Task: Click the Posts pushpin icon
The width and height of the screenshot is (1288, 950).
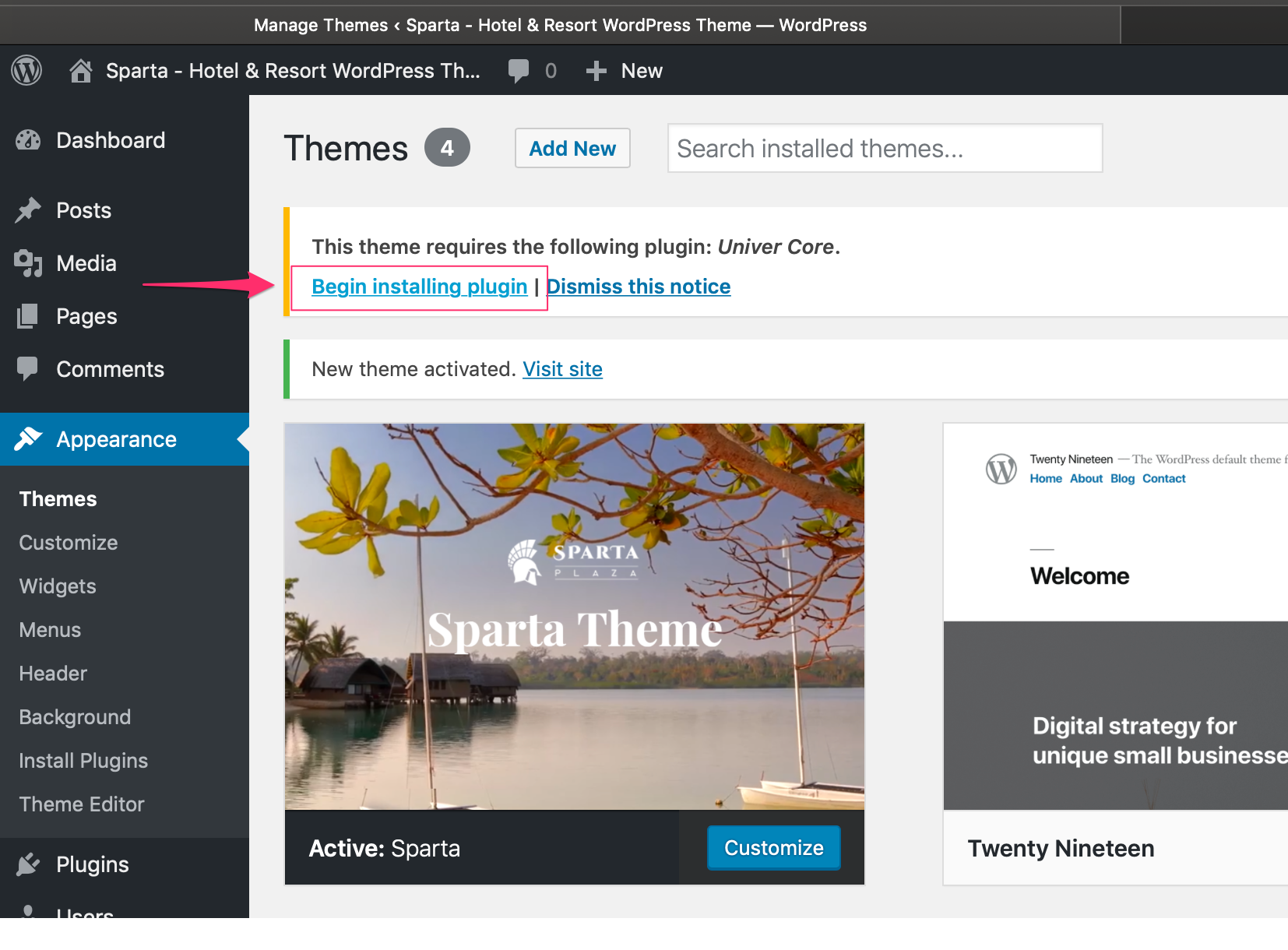Action: pyautogui.click(x=28, y=210)
